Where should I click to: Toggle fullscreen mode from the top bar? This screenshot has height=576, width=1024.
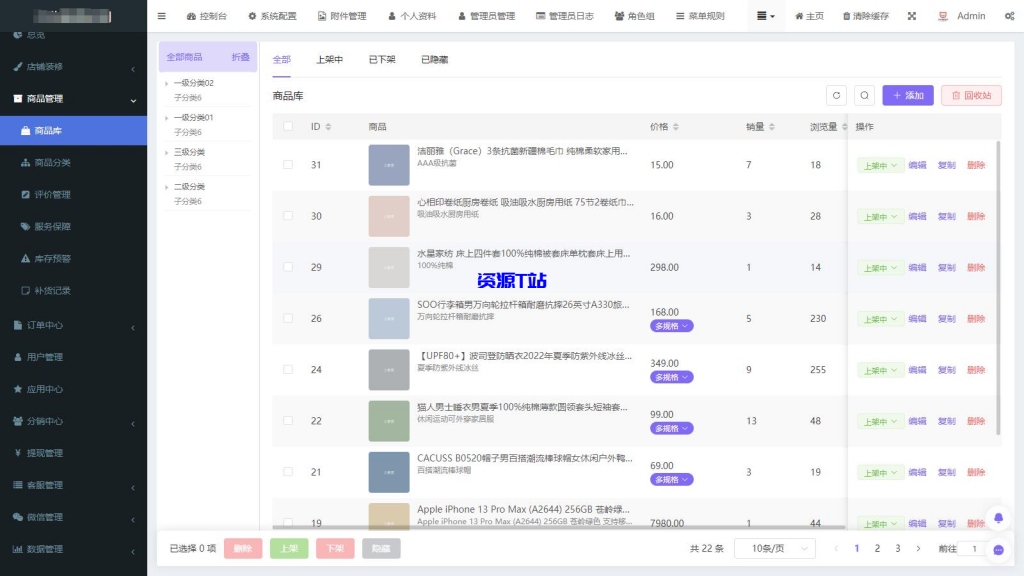point(912,16)
